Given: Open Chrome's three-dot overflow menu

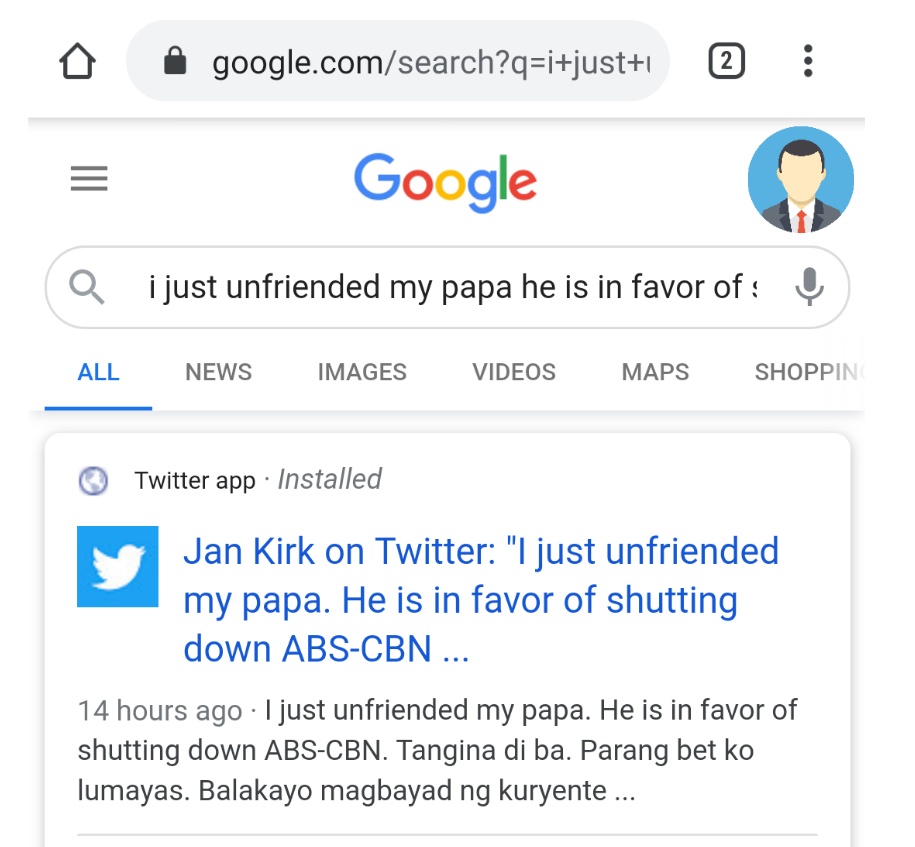Looking at the screenshot, I should (808, 62).
